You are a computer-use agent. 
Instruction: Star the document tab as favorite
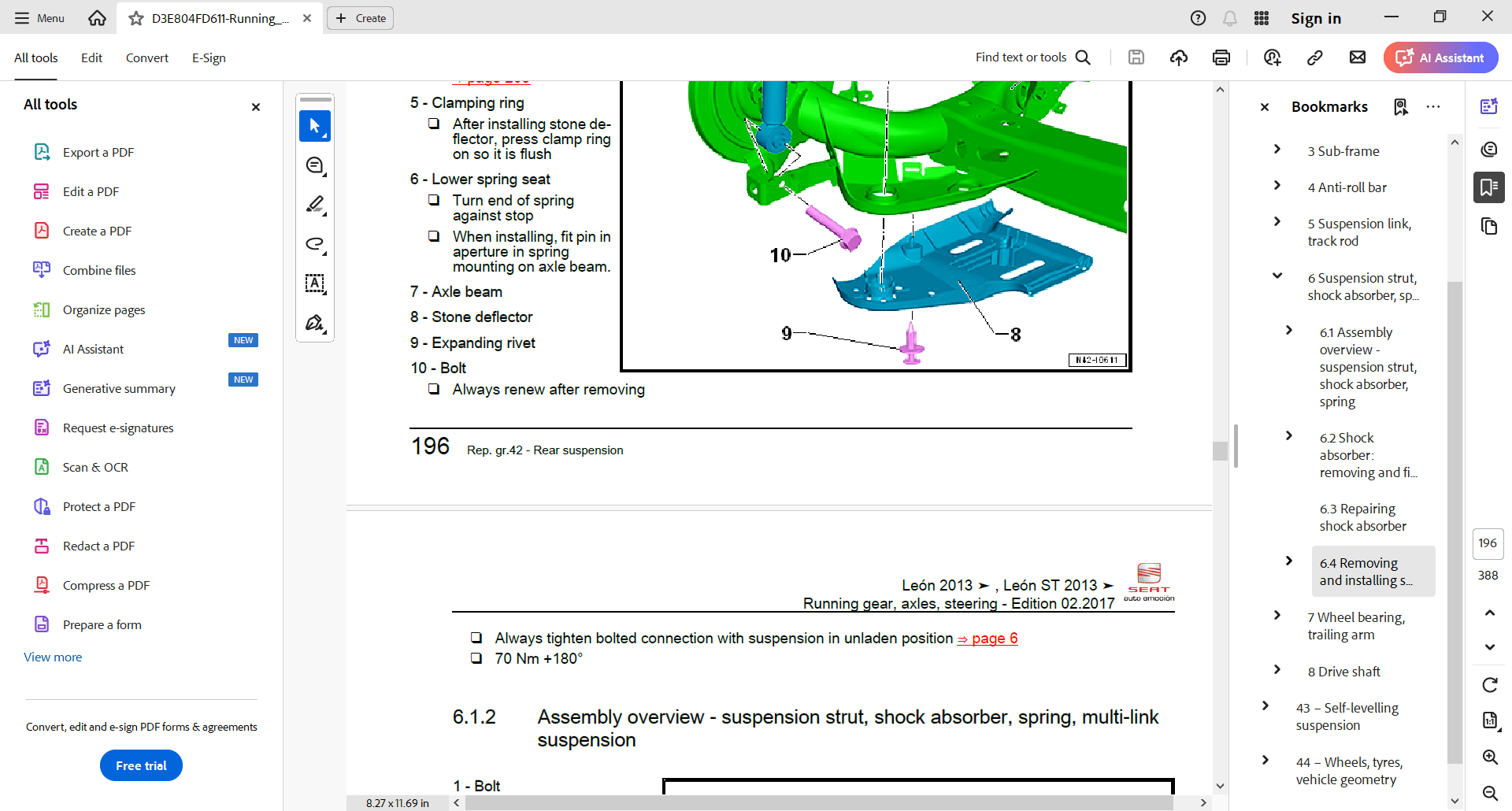coord(136,18)
